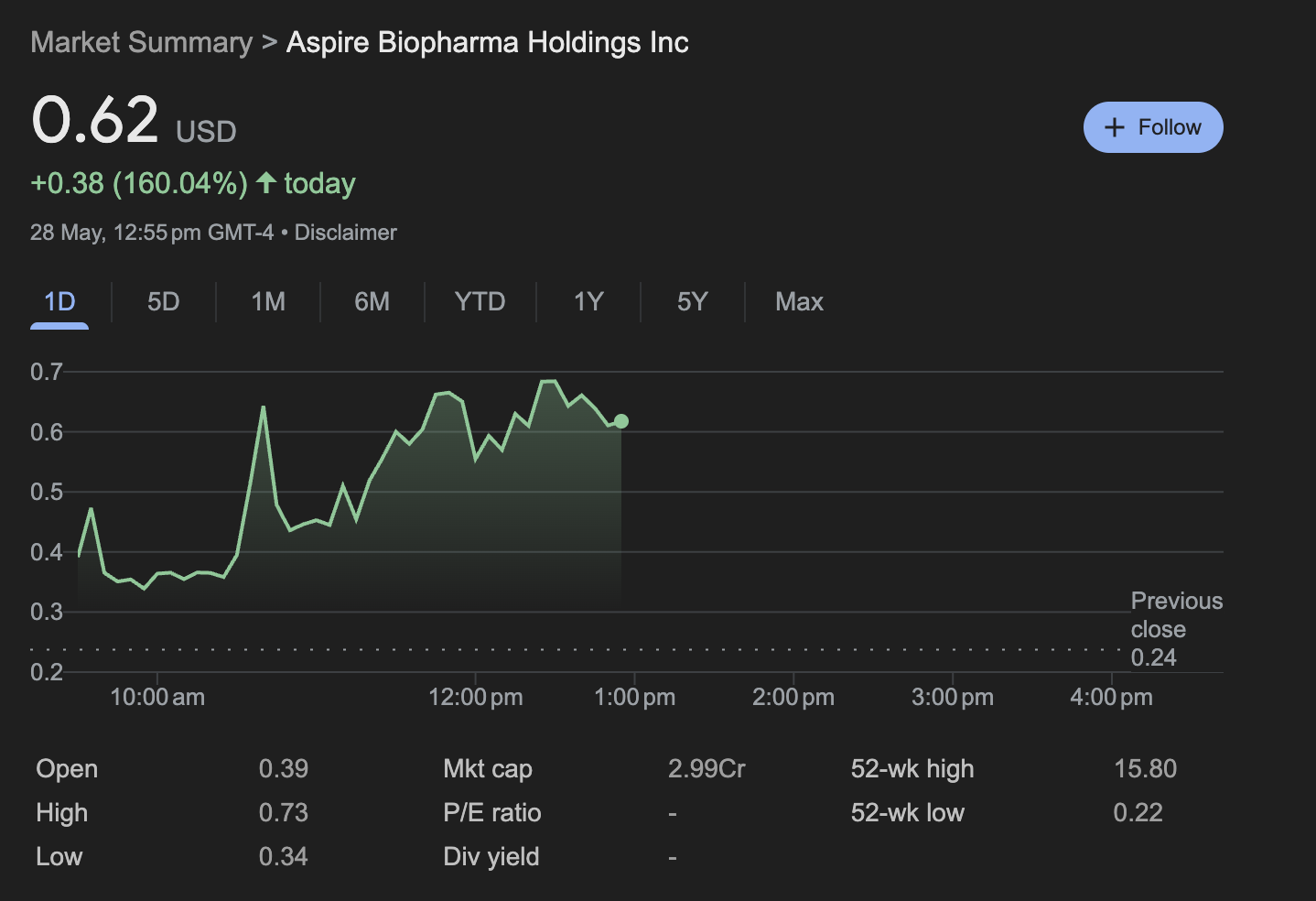Select the Max chart range tab
1316x901 pixels.
coord(799,301)
